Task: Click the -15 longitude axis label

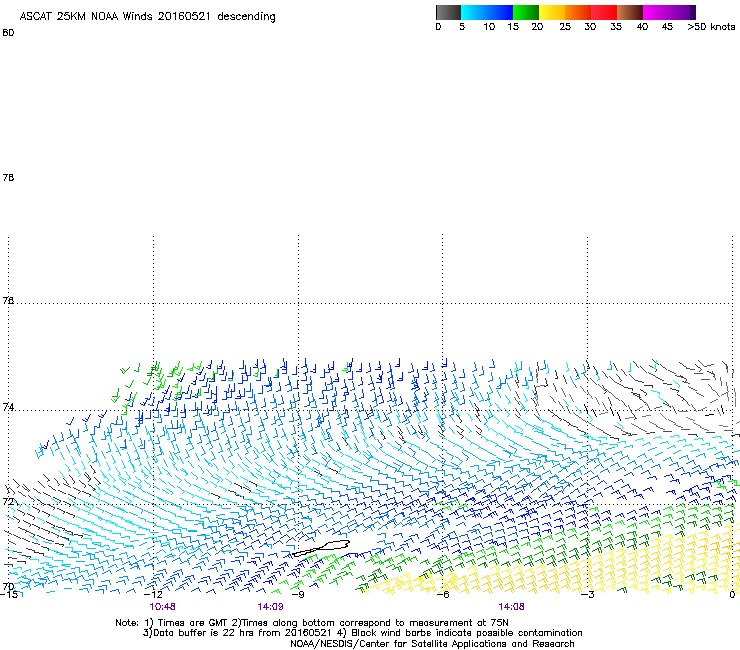Action: click(x=9, y=595)
